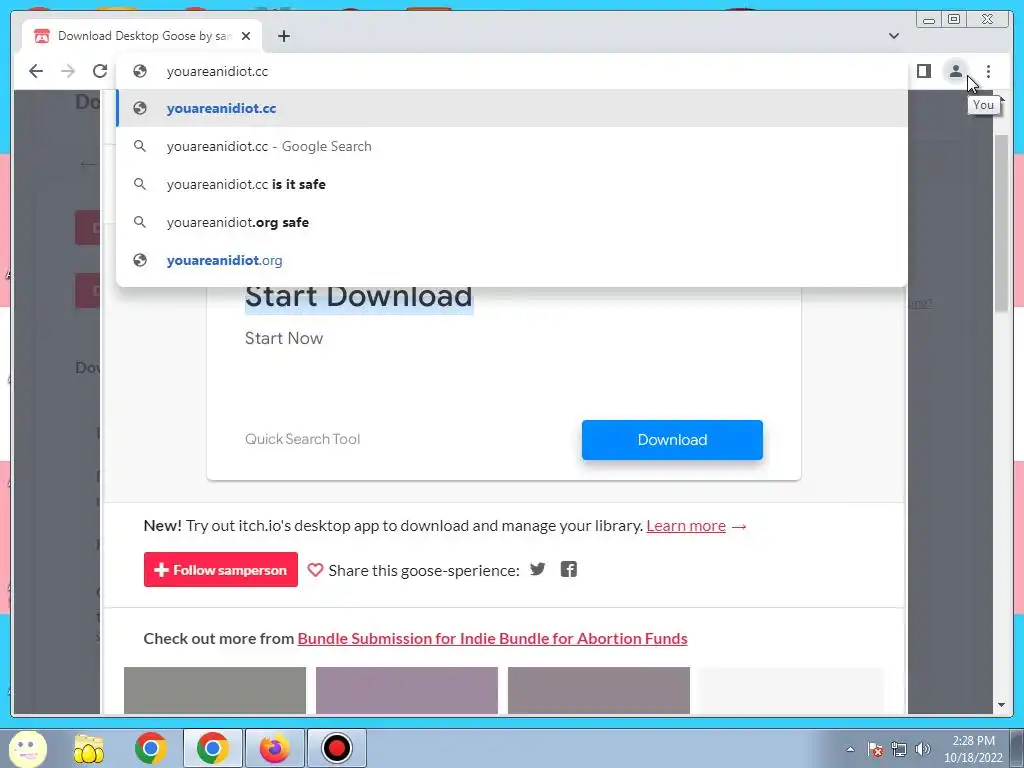Open the third mauve game thumbnail
This screenshot has width=1024, height=768.
599,690
